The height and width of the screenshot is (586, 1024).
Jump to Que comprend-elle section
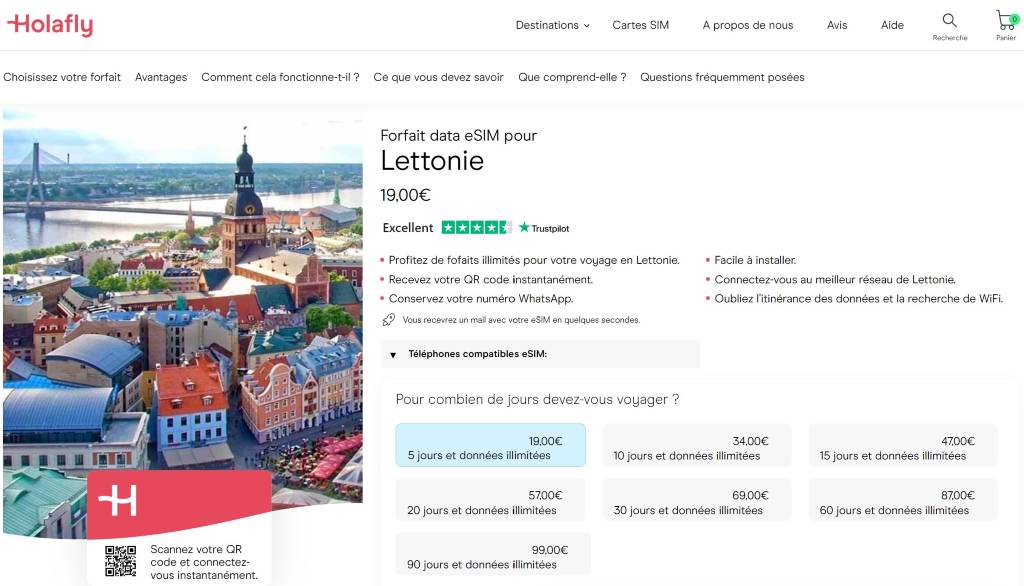(572, 77)
